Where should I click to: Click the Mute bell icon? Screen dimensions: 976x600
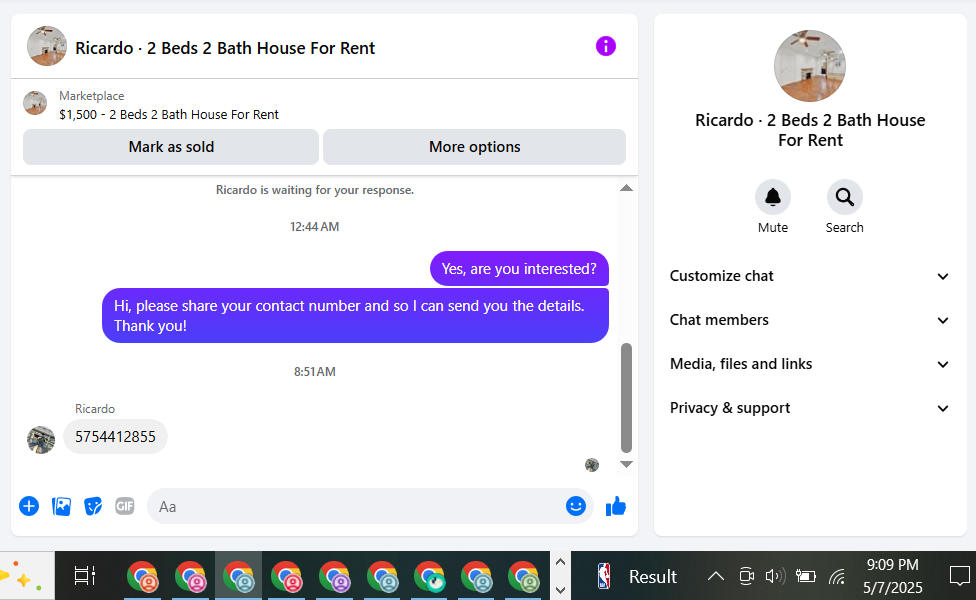coord(772,197)
